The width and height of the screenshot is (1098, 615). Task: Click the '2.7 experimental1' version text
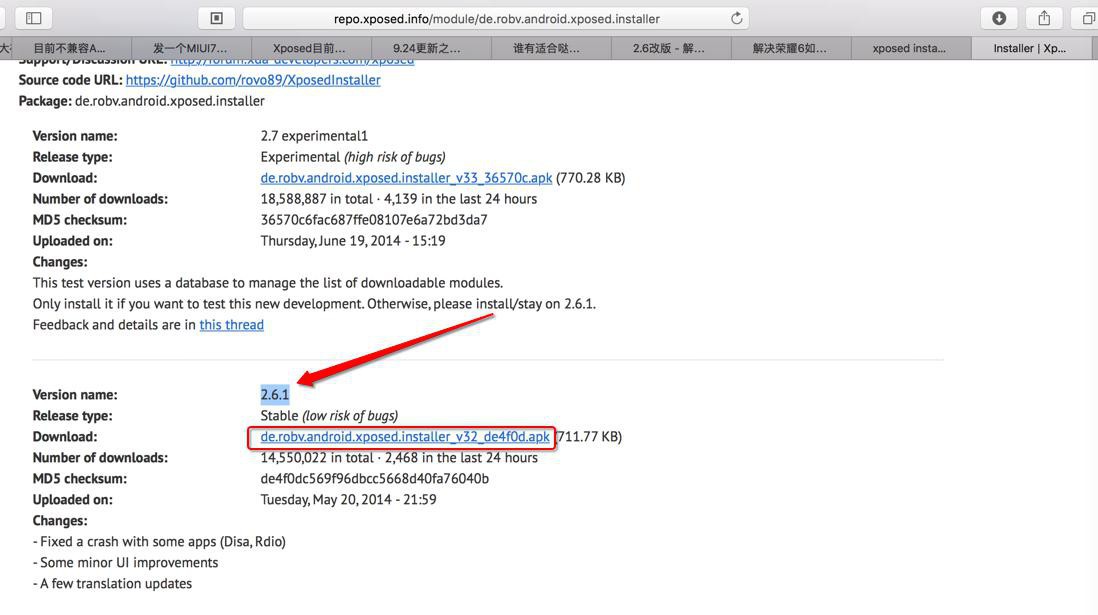click(x=314, y=136)
